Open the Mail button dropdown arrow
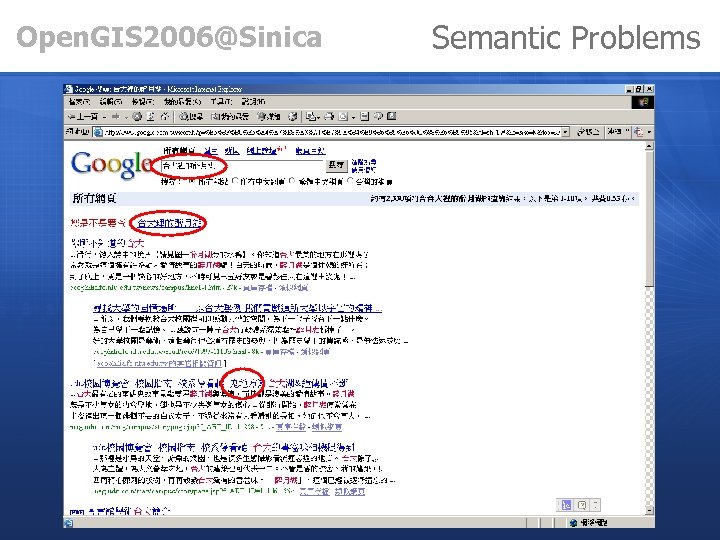 [318, 118]
